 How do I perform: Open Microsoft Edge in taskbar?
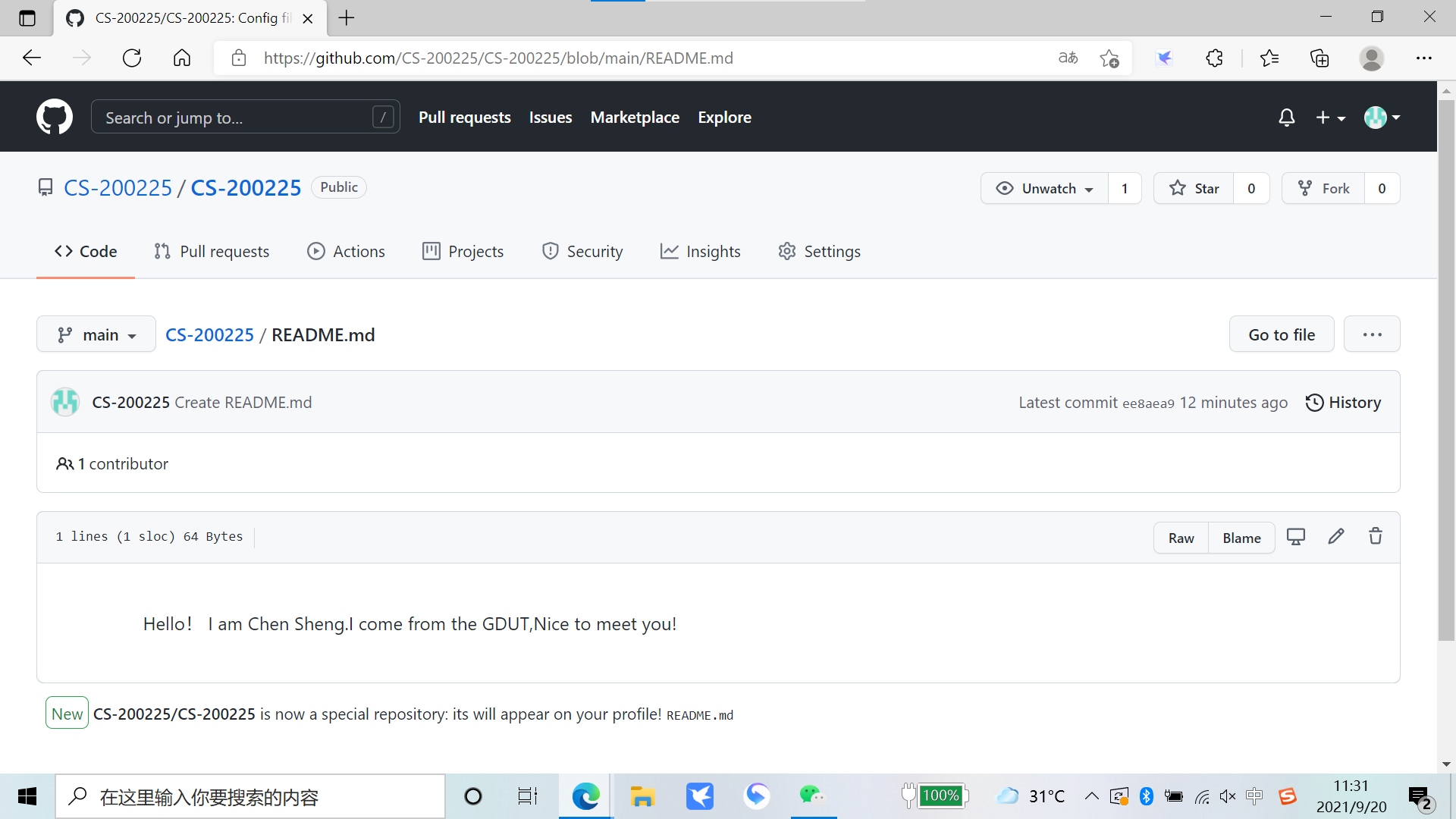[585, 796]
